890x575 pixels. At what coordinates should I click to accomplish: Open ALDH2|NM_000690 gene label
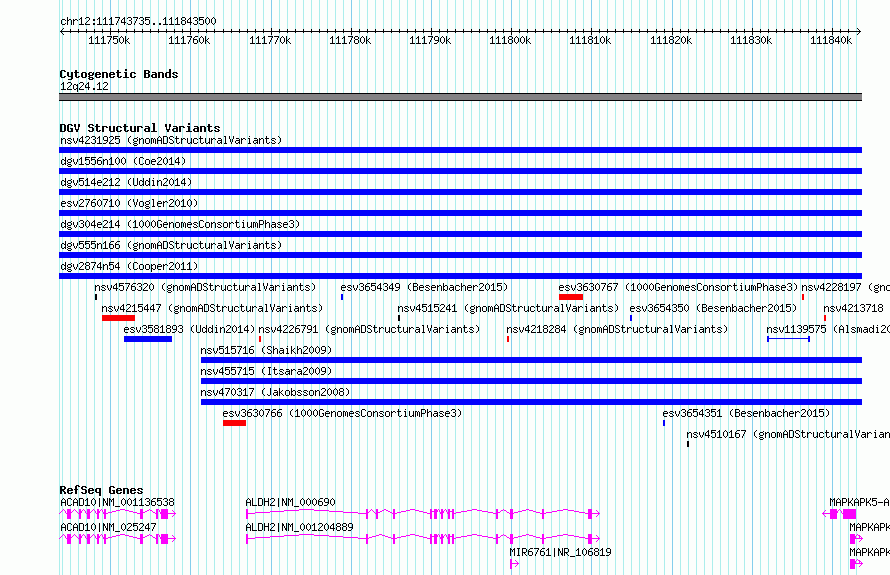click(x=290, y=502)
